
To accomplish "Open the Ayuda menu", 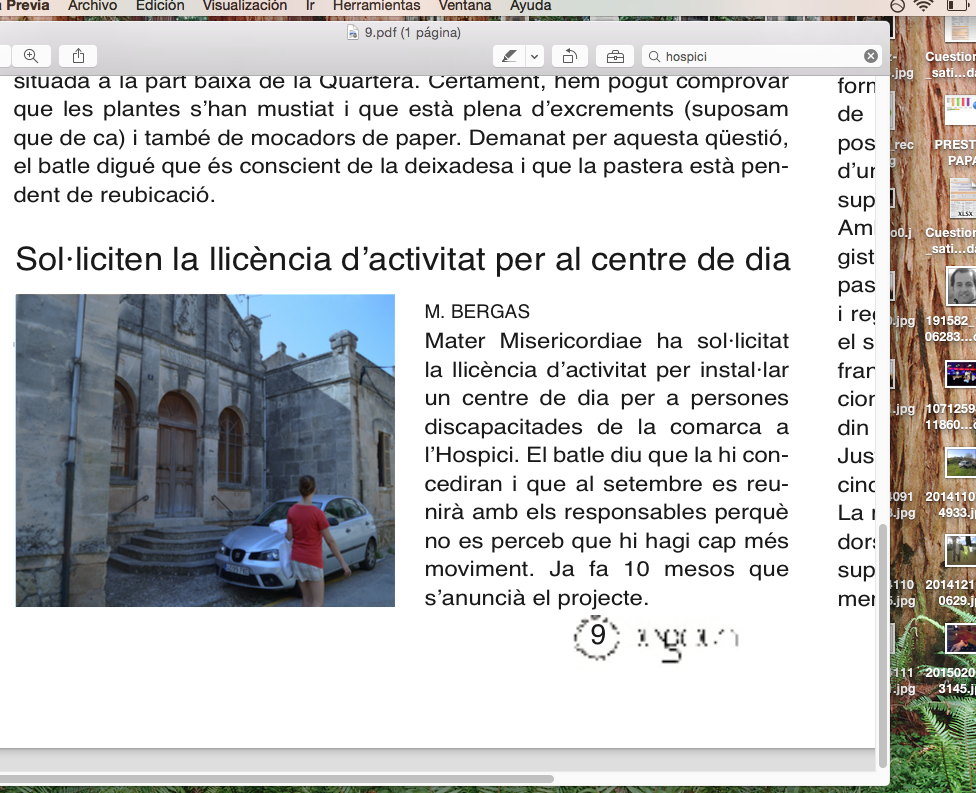I will pos(530,6).
